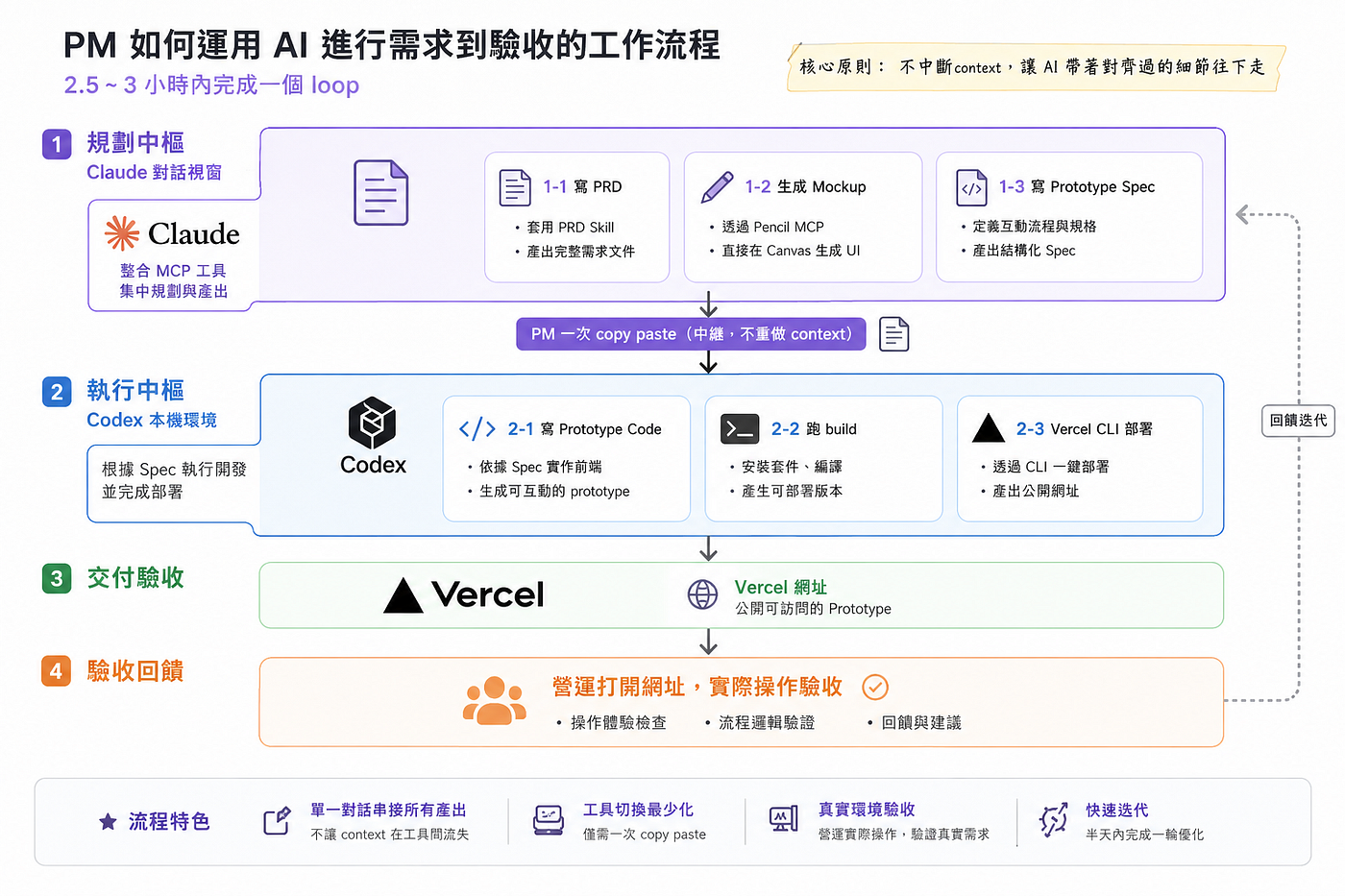Click the 操作體驗檢查 bullet
This screenshot has width=1345, height=896.
pos(618,723)
